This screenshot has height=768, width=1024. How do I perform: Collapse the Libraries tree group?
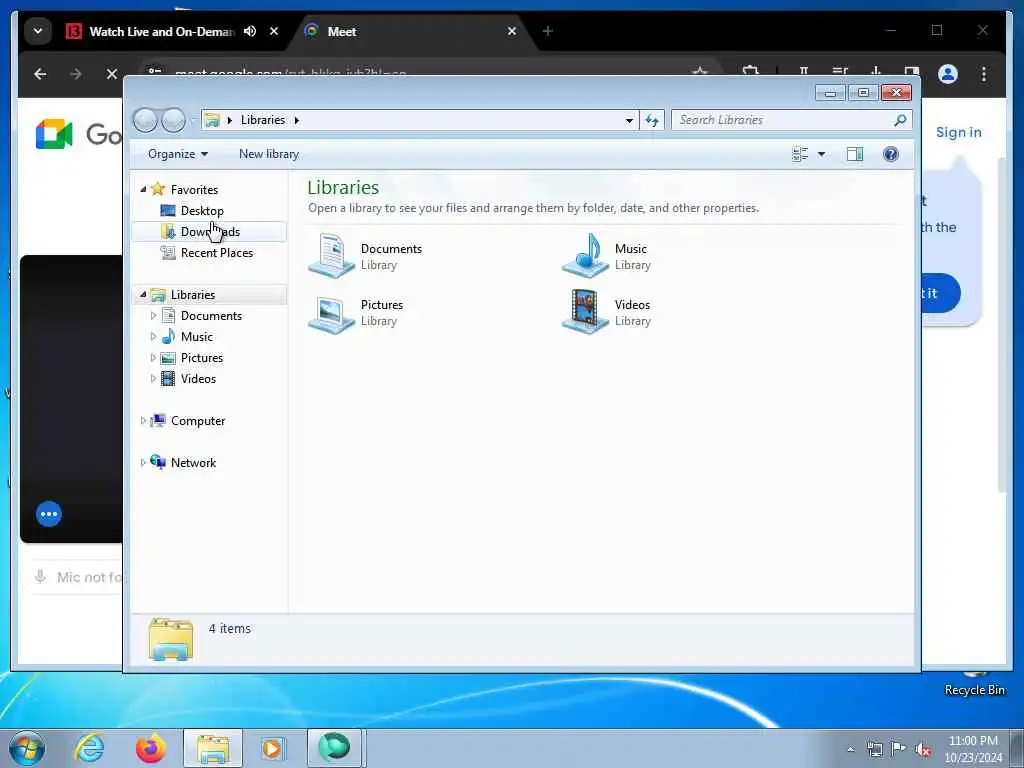(143, 295)
